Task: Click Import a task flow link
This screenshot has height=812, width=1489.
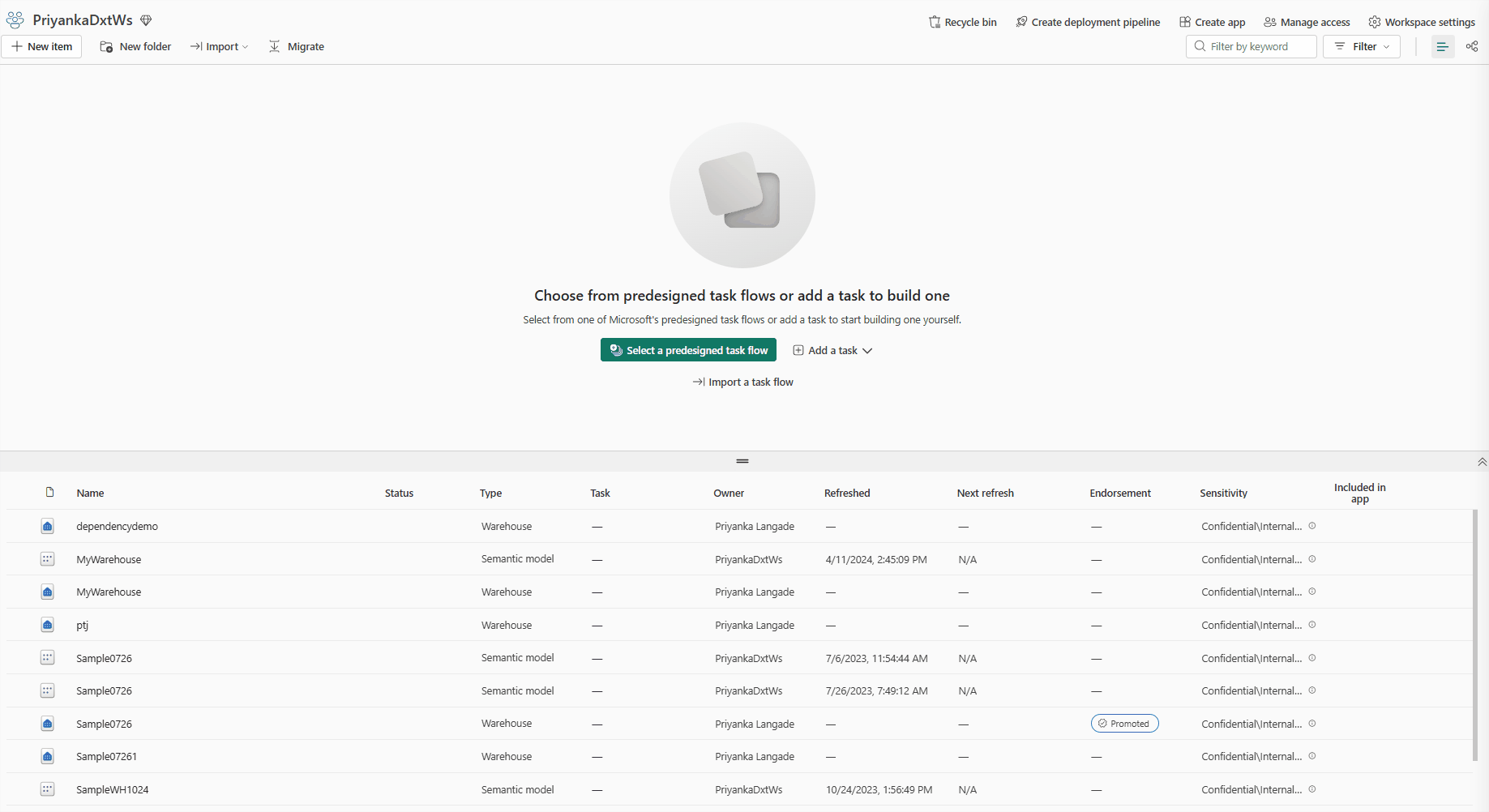Action: pos(743,382)
